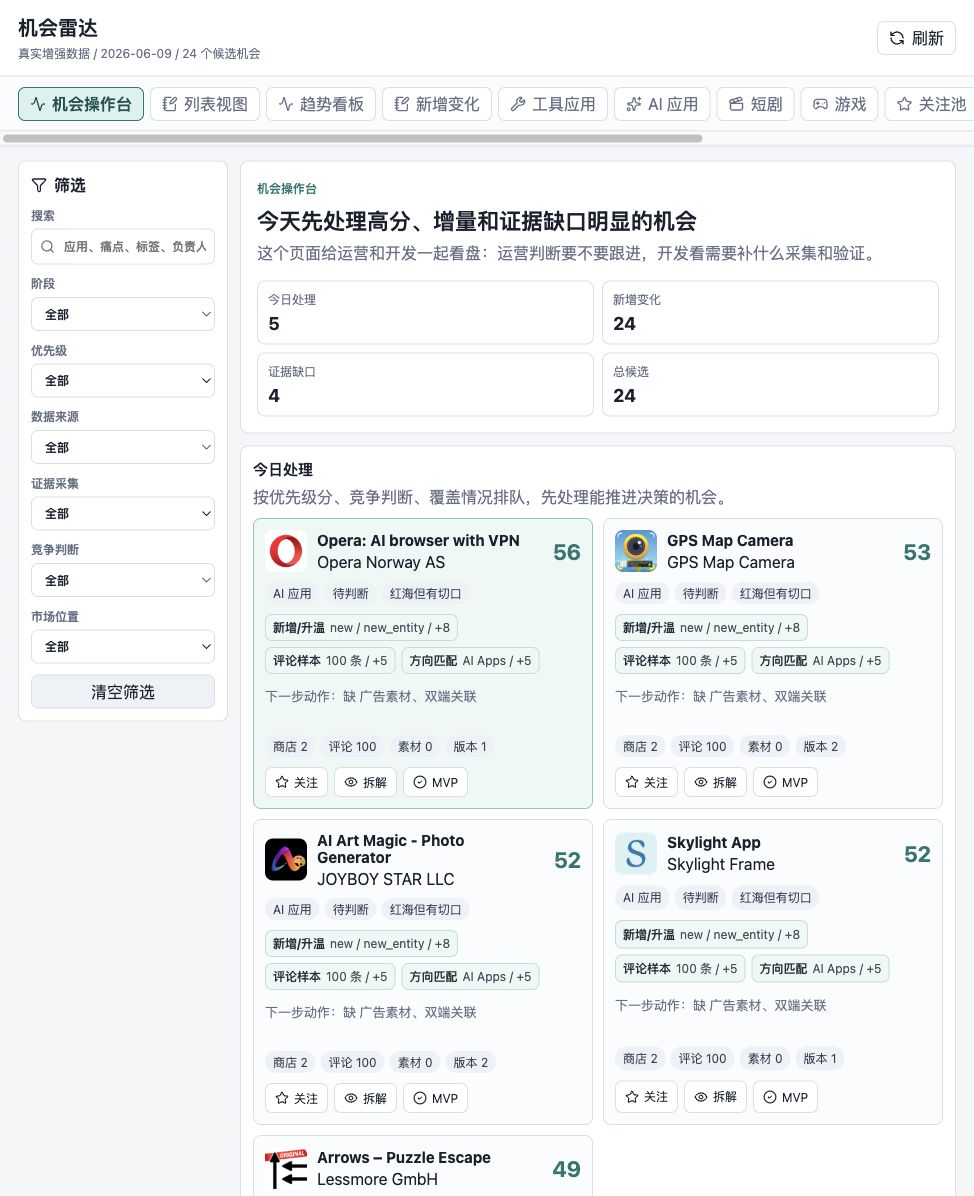This screenshot has width=974, height=1196.
Task: Click the 总候选 24 stat card
Action: 770,384
